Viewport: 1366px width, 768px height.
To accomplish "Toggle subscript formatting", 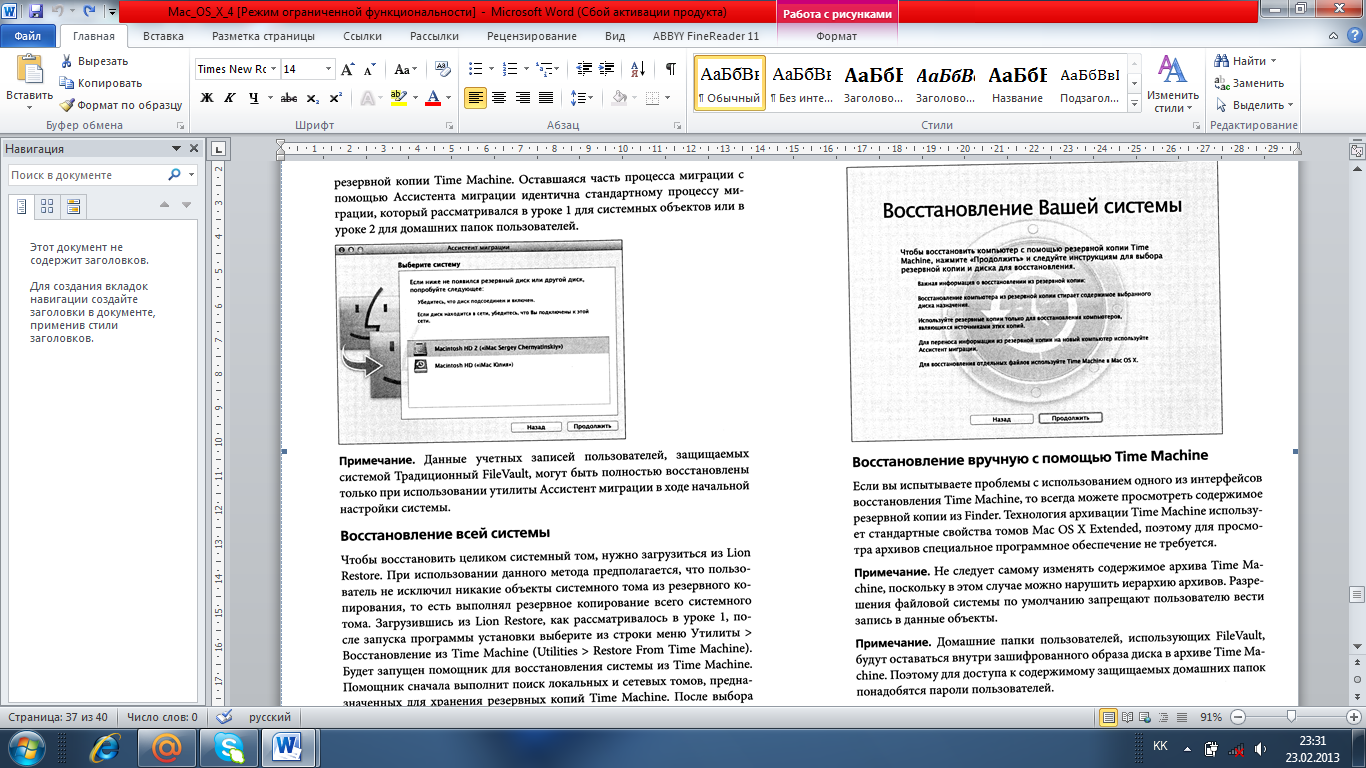I will coord(313,98).
